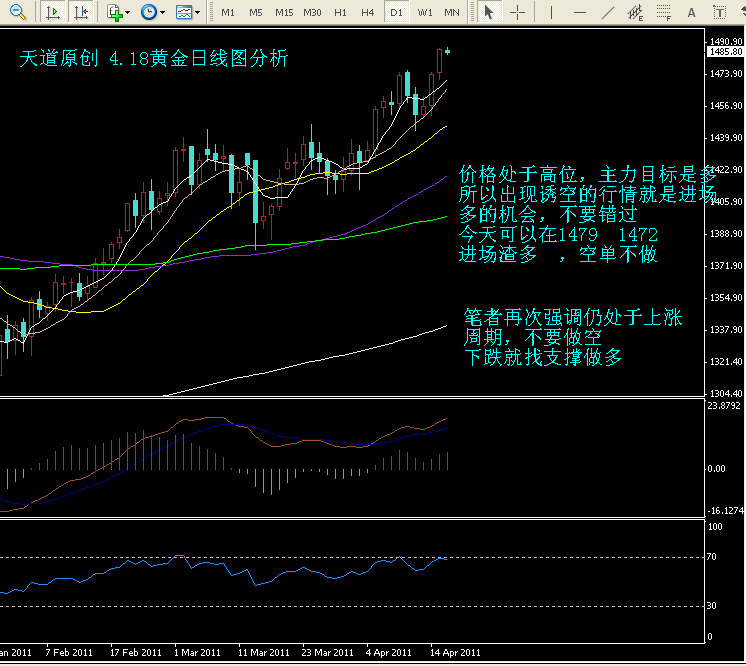The image size is (746, 666).
Task: Click the RSI 100 scale label
Action: pyautogui.click(x=715, y=527)
